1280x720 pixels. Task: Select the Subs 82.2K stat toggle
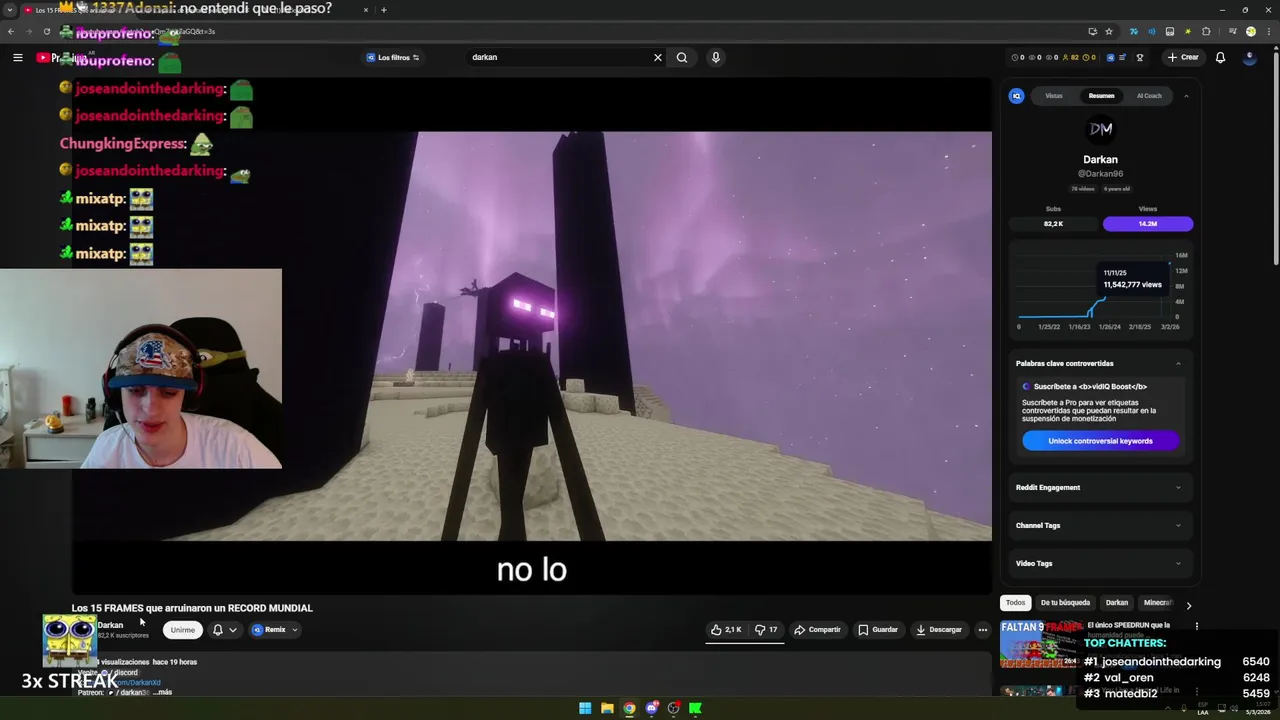(x=1053, y=224)
